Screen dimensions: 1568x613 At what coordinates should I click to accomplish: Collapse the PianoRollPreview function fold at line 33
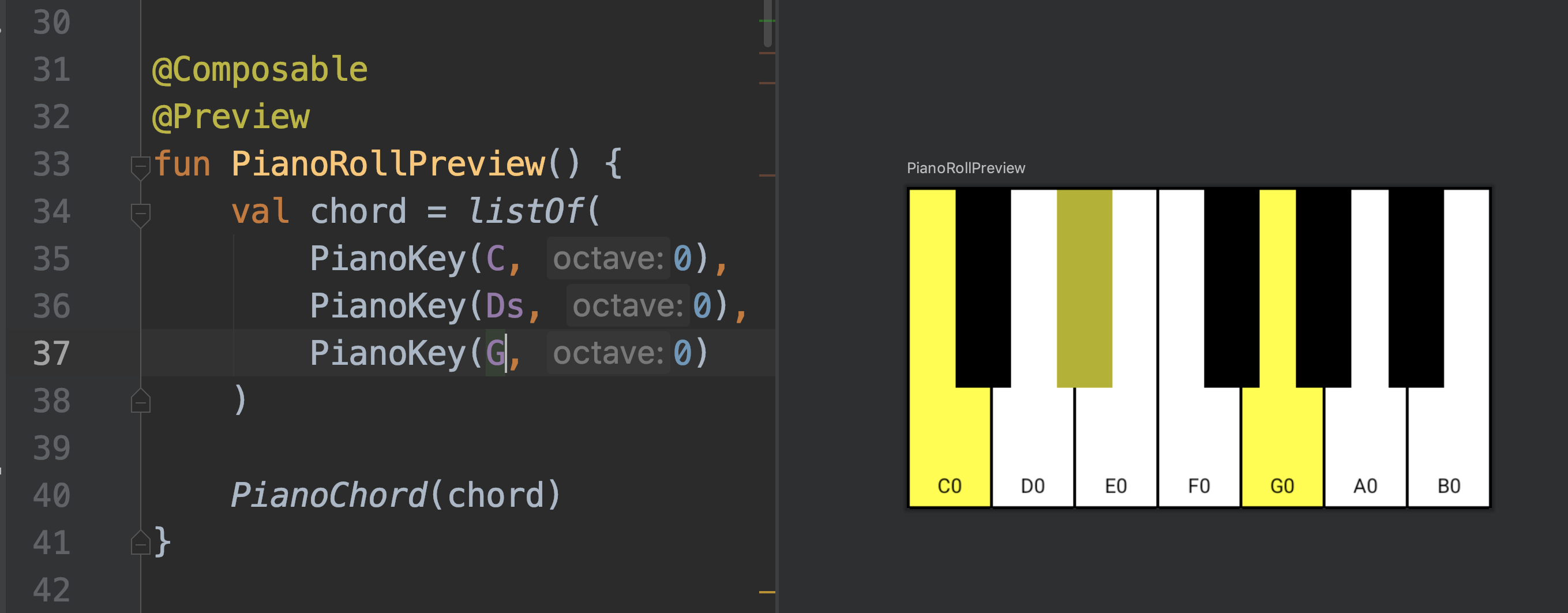(x=141, y=167)
